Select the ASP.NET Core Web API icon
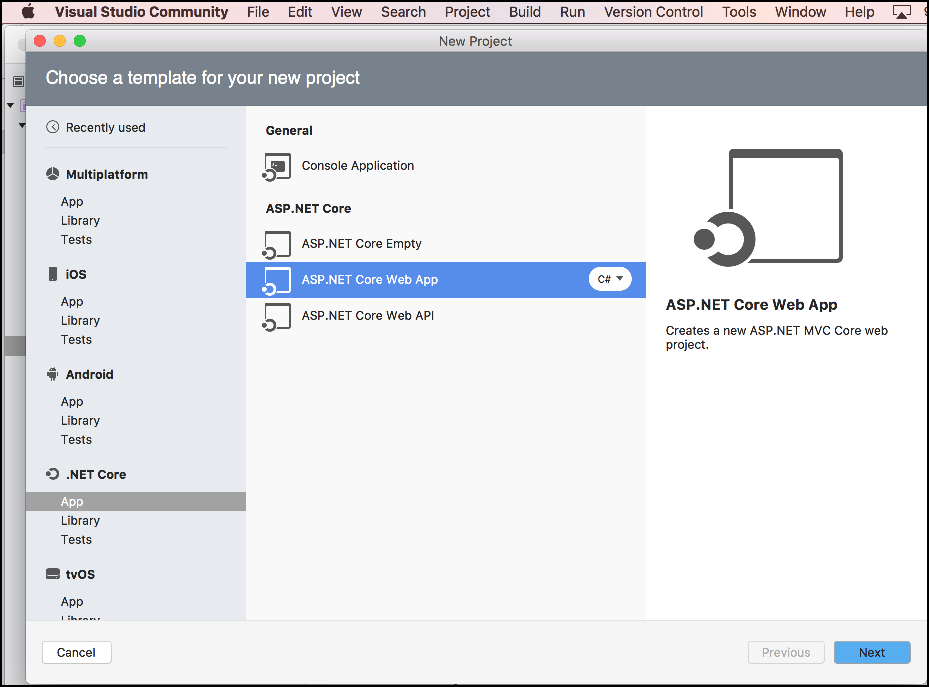The width and height of the screenshot is (929, 687). (x=277, y=317)
